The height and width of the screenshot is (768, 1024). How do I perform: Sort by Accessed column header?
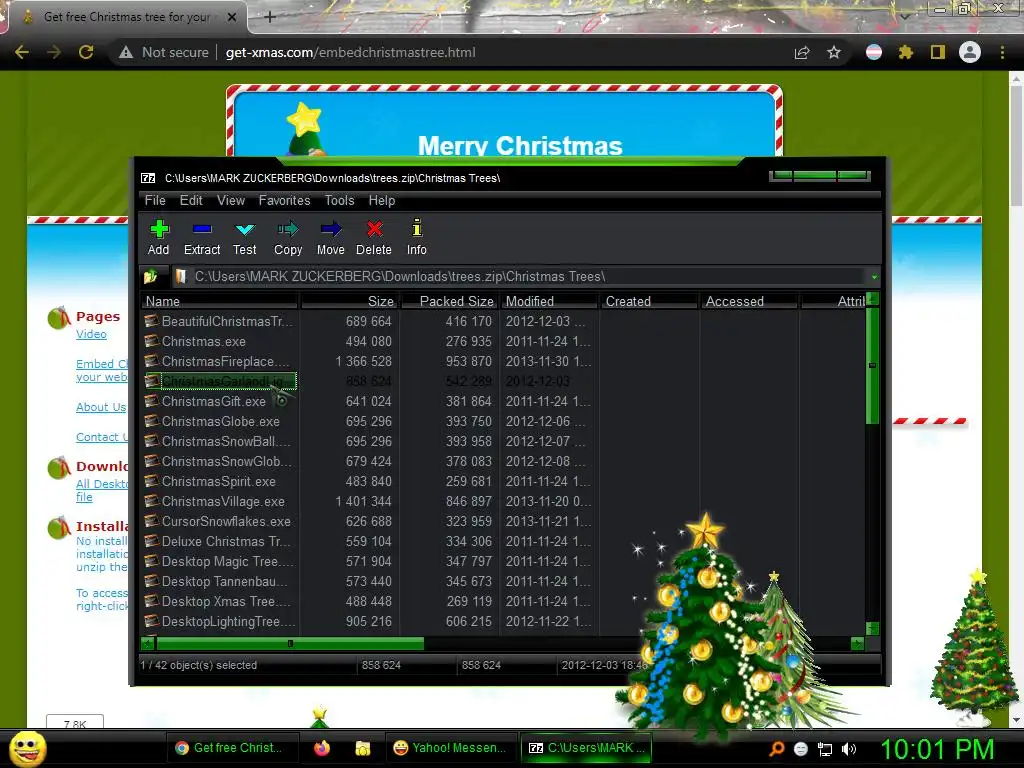[x=750, y=301]
